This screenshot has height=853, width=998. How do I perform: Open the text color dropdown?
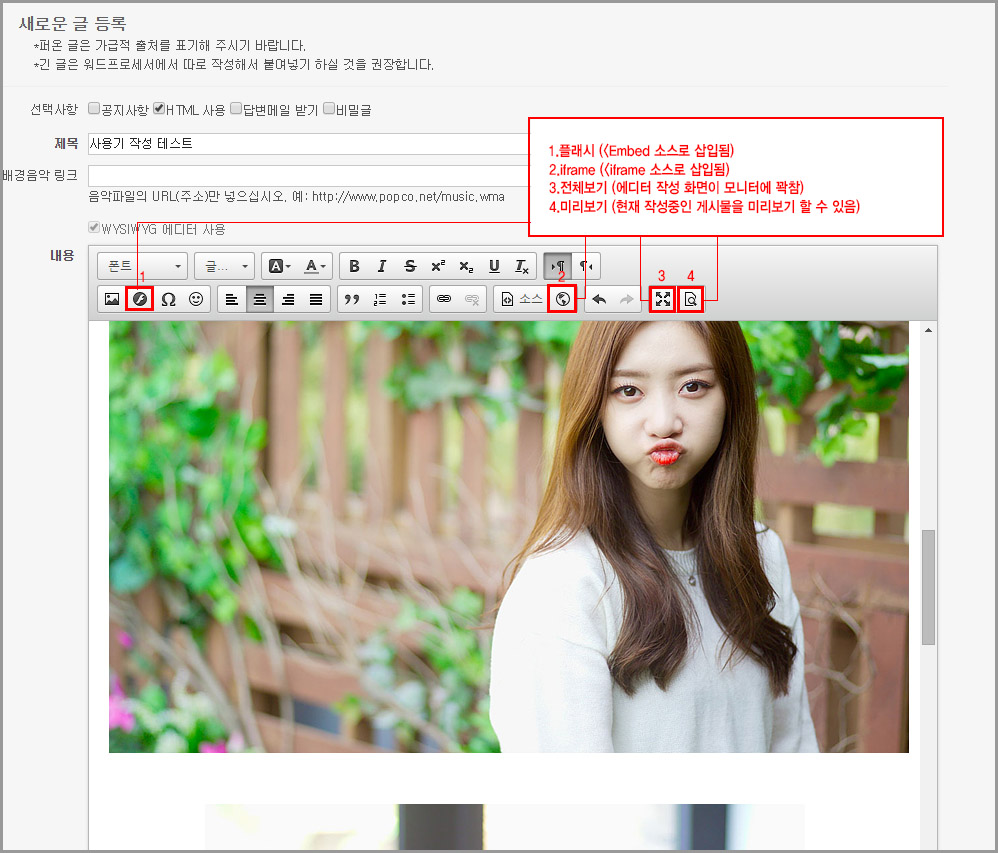pyautogui.click(x=317, y=266)
